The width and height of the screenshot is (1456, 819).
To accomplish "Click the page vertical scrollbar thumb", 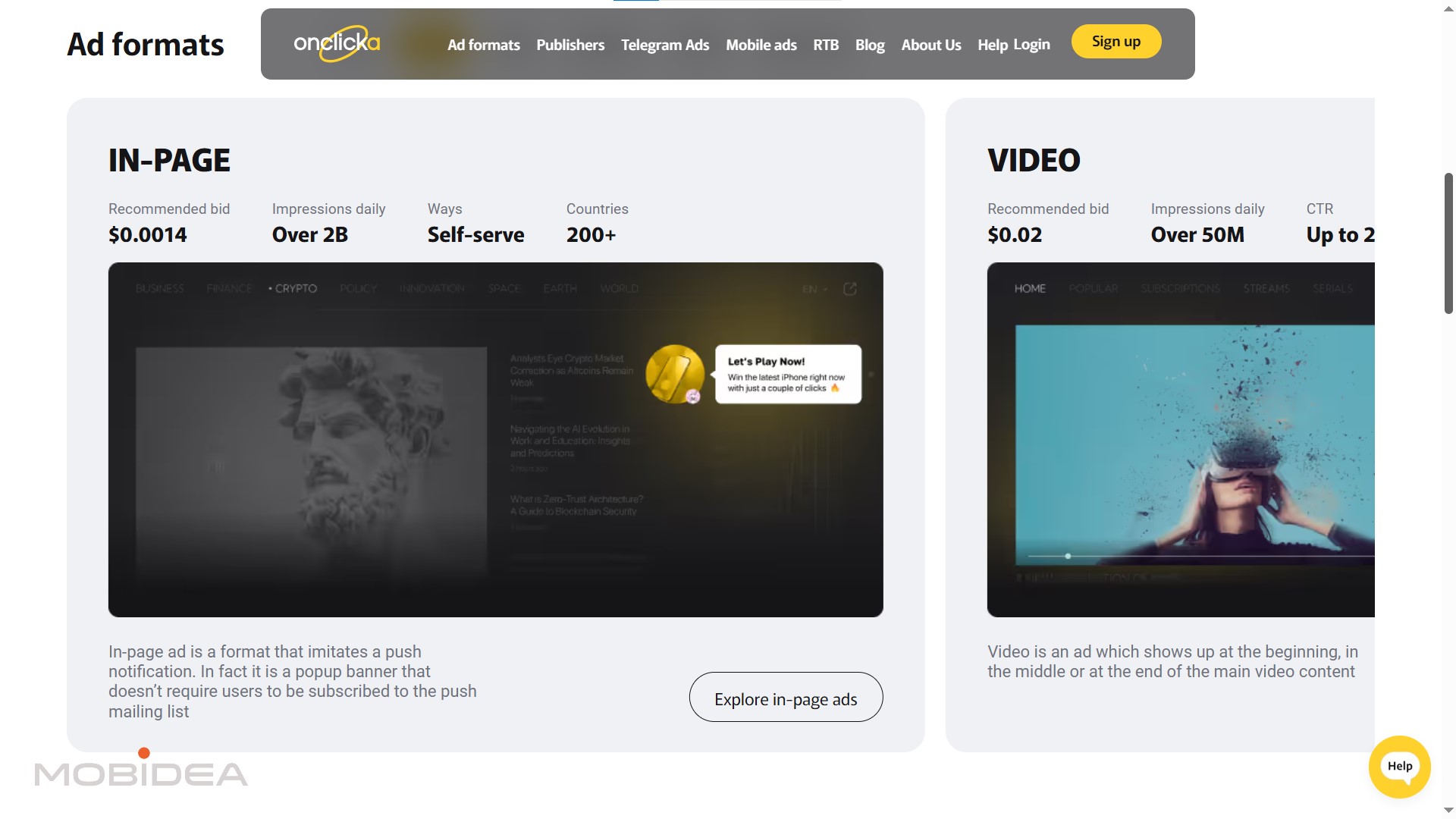I will 1448,243.
